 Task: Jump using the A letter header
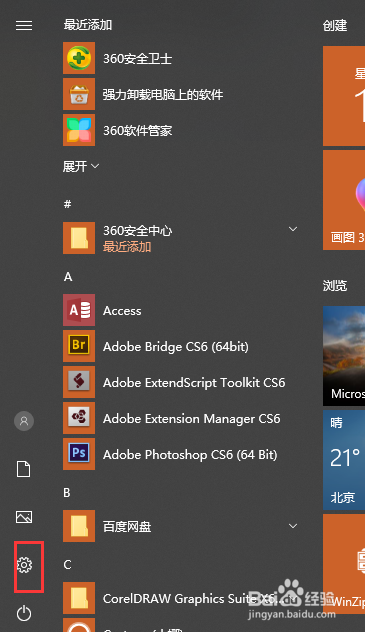(68, 277)
